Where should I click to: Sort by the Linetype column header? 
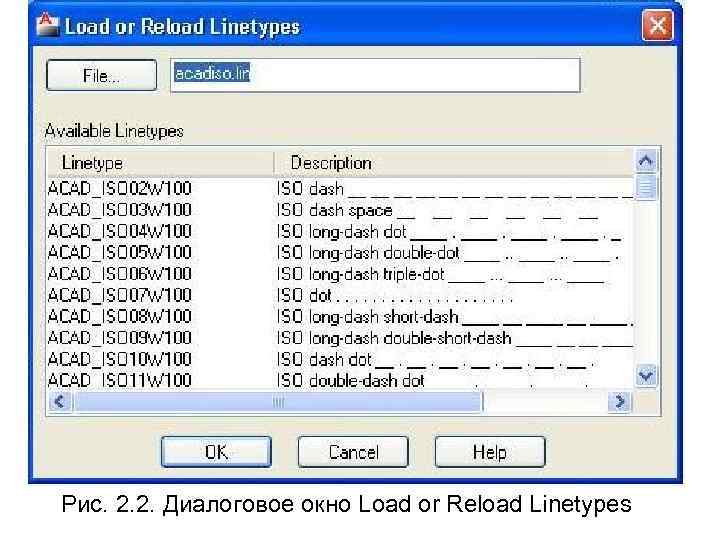pyautogui.click(x=160, y=163)
